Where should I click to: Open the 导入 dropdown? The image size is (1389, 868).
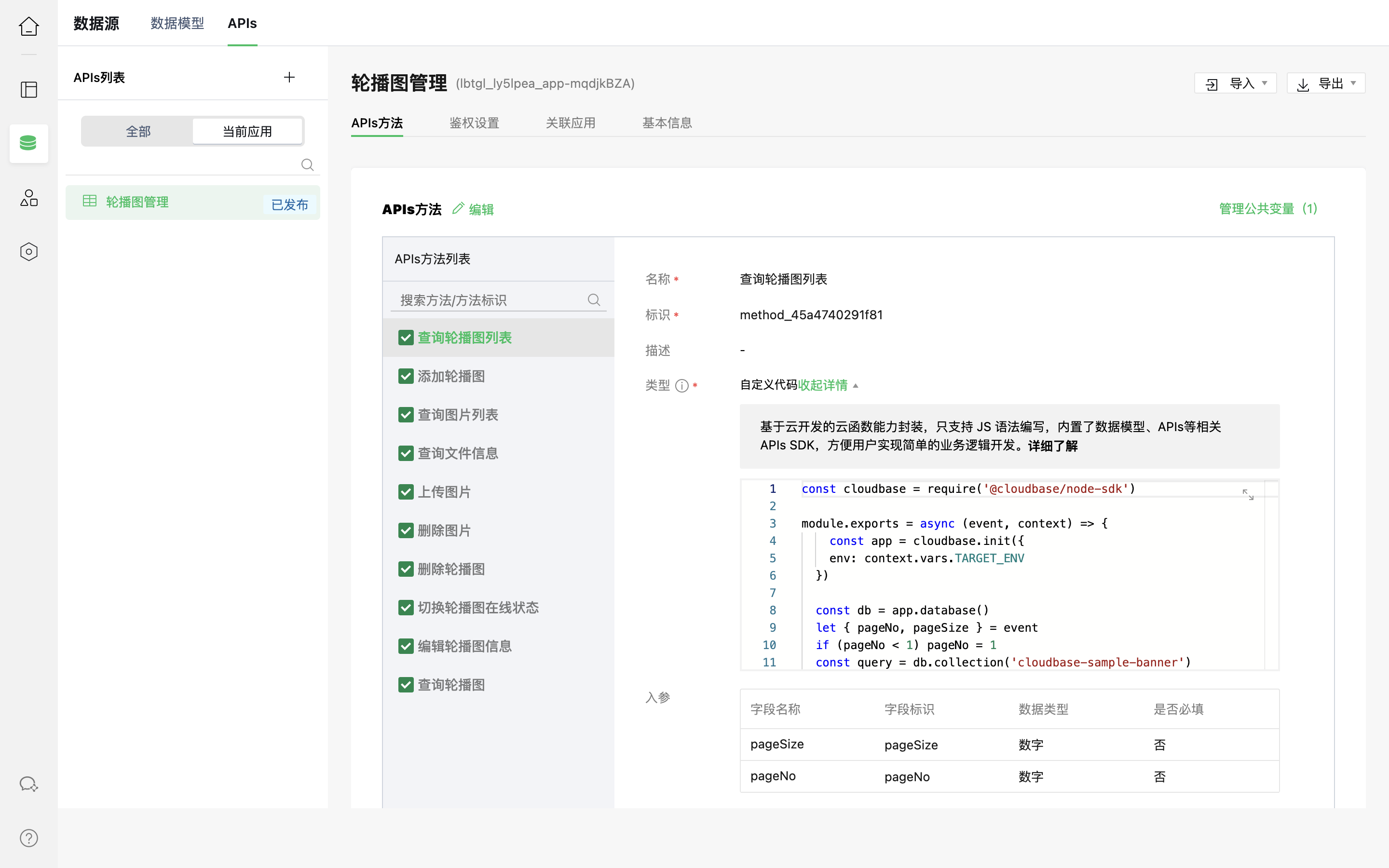tap(1235, 84)
